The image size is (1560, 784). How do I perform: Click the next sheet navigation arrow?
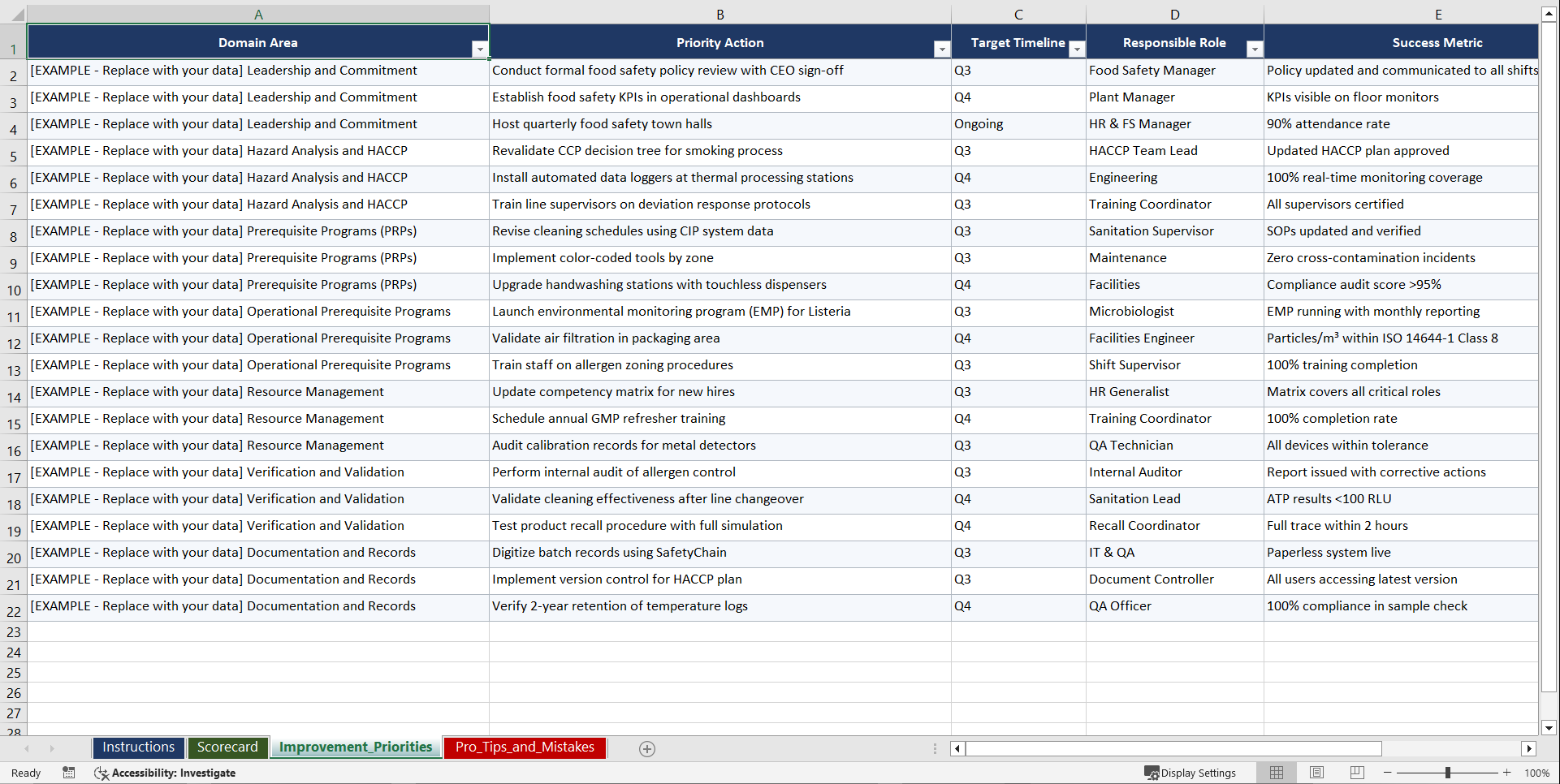[x=52, y=748]
